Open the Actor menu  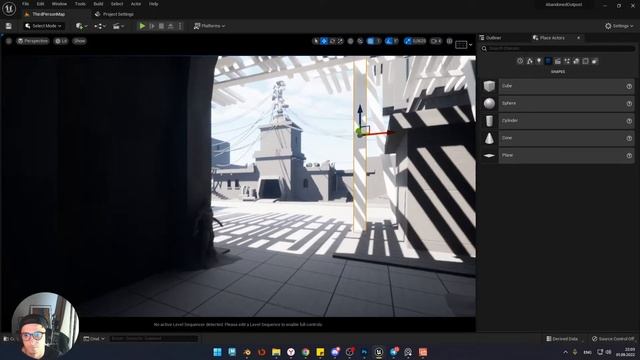(136, 4)
